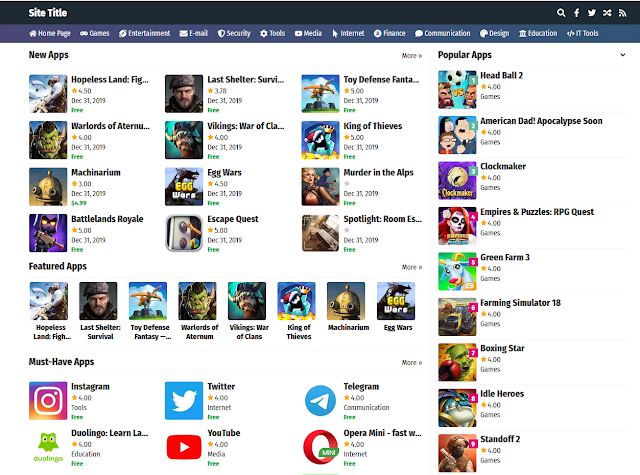The image size is (640, 475).
Task: Open the Head Ball 2 icon in Popular Apps
Action: tap(457, 89)
